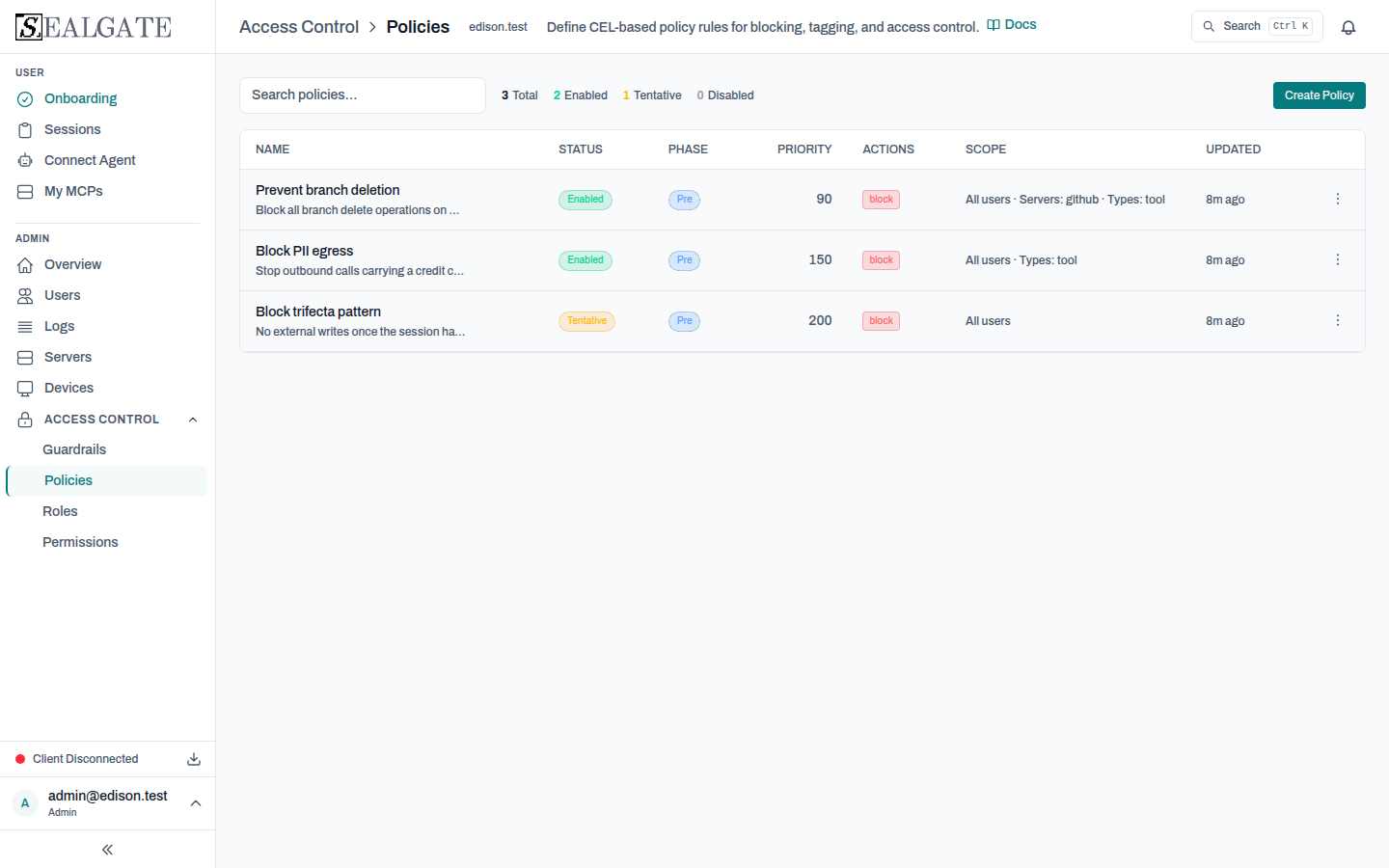Show all 3 Total policies

[x=520, y=95]
